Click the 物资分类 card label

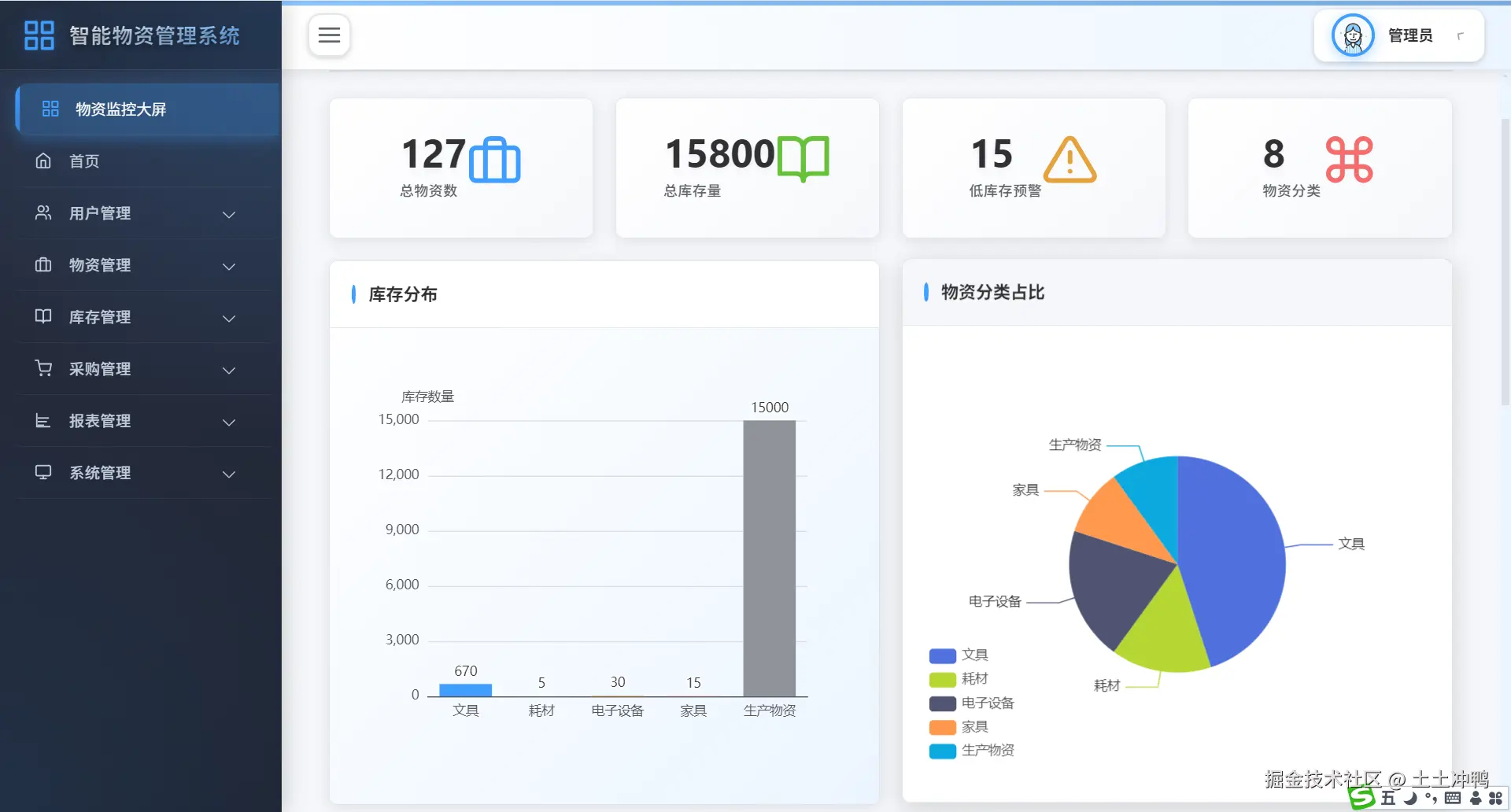coord(1291,191)
